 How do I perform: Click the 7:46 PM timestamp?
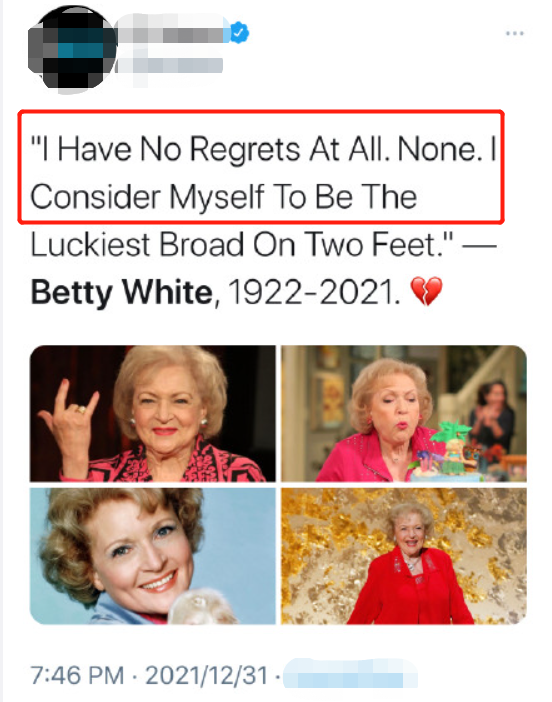[x=77, y=675]
